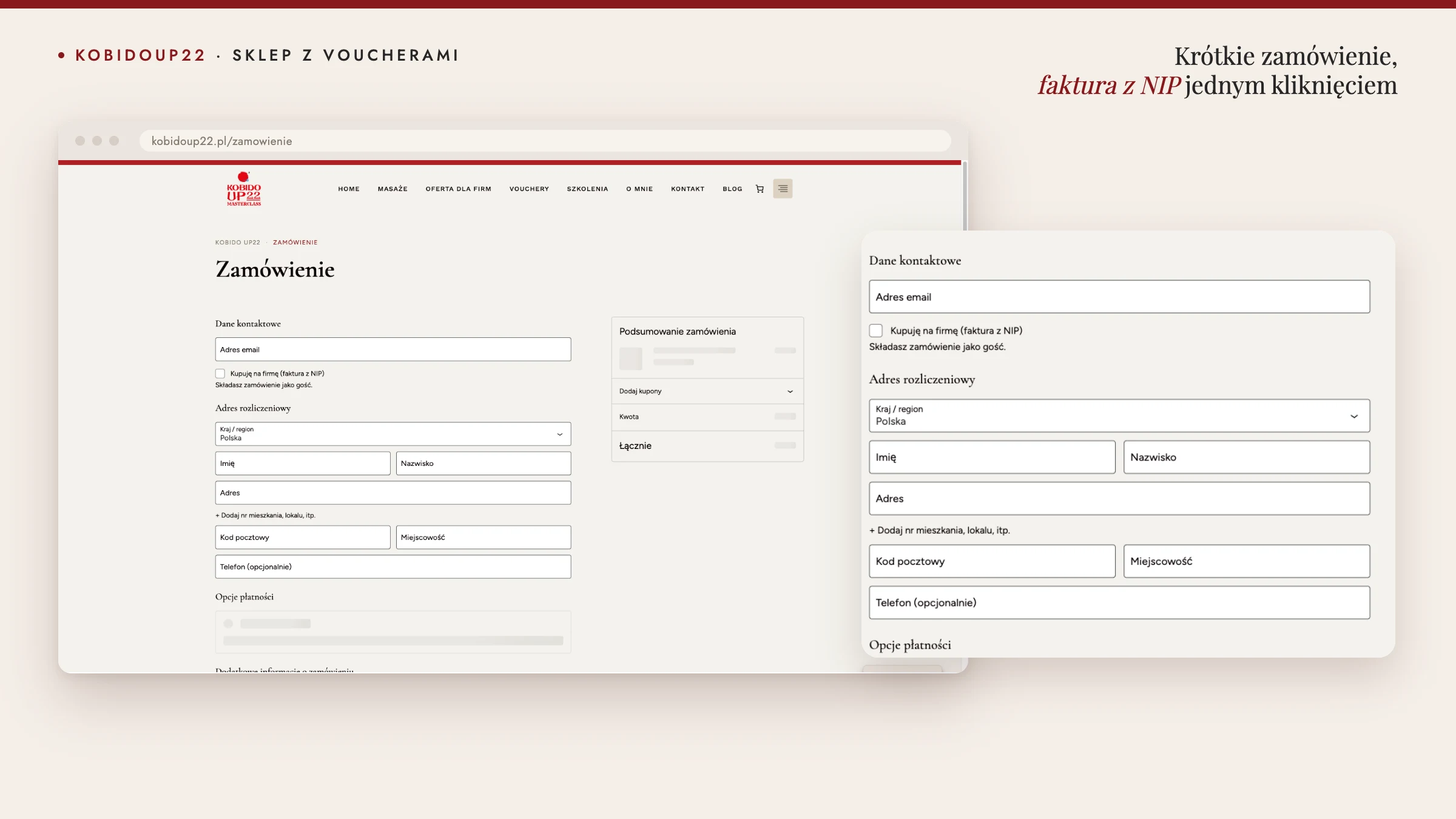
Task: Click the add apartment number link in the enlarged card
Action: click(x=940, y=530)
